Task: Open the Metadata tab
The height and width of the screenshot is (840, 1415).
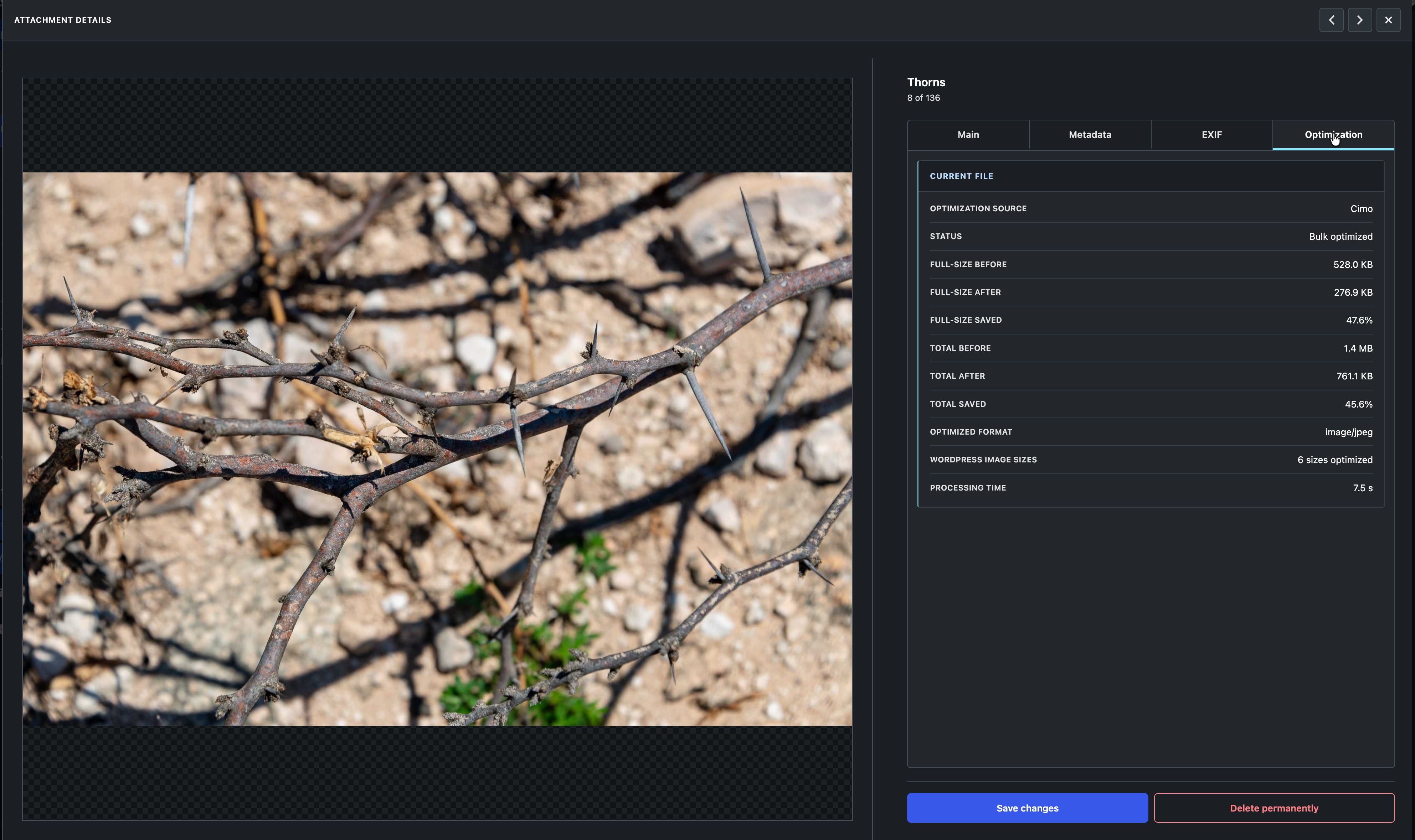Action: [1090, 135]
